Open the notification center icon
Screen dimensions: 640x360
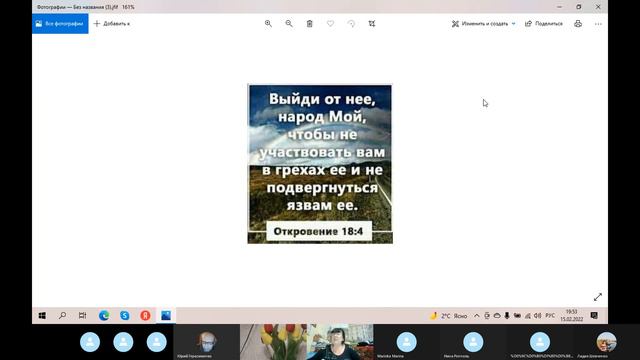pyautogui.click(x=594, y=316)
